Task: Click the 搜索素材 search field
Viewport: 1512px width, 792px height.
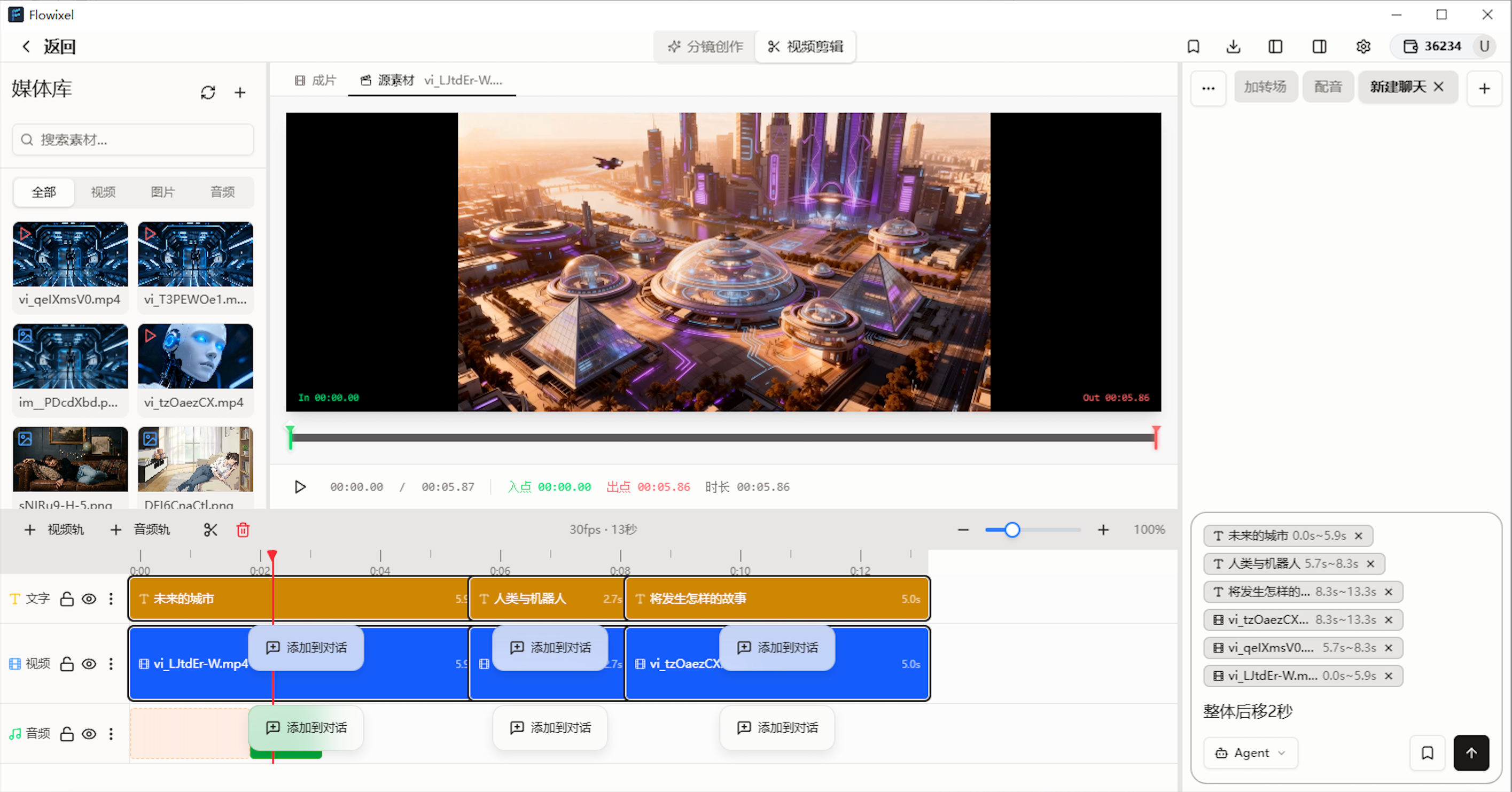Action: pyautogui.click(x=133, y=139)
